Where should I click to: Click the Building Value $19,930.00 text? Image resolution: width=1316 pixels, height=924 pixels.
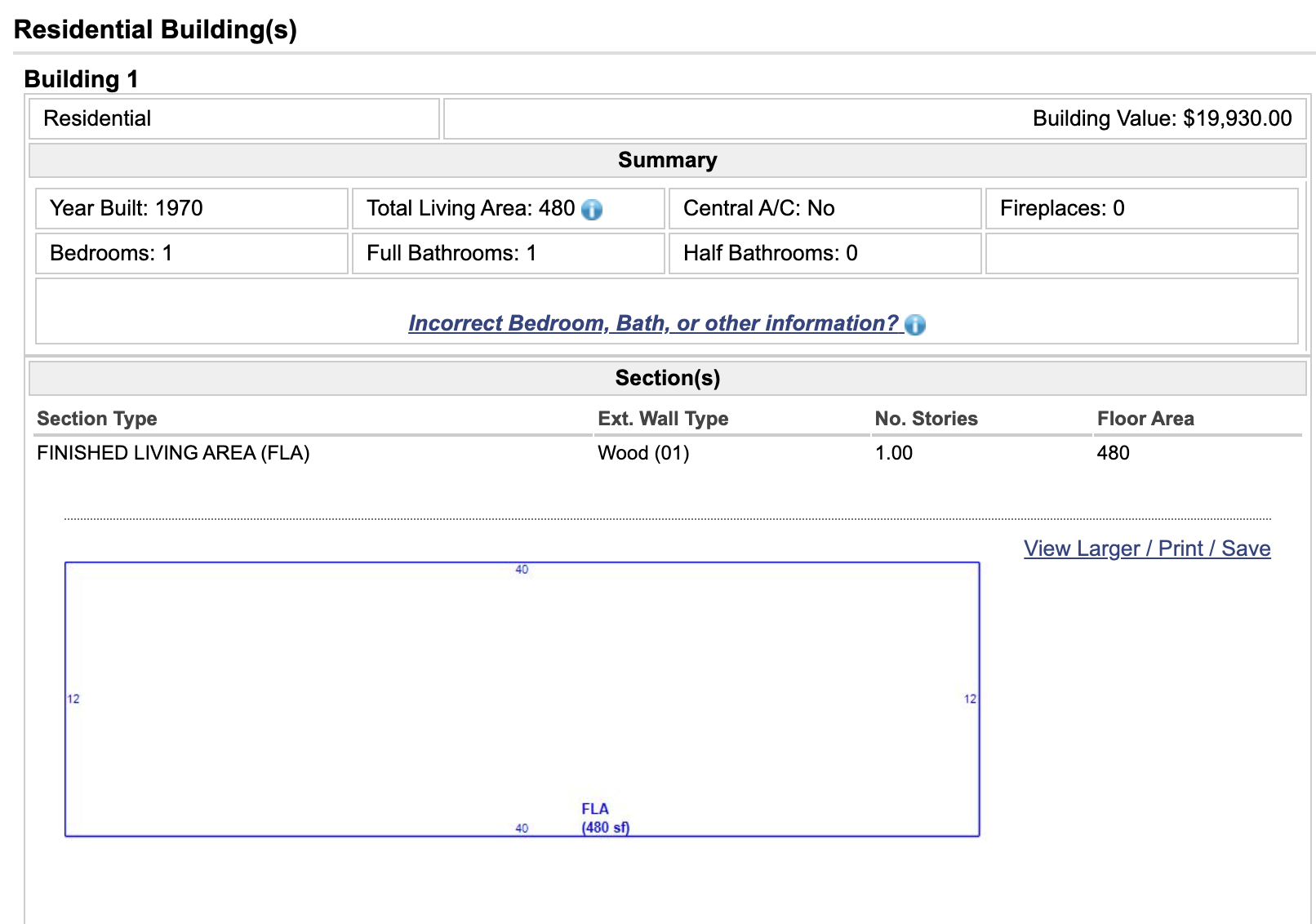(x=1162, y=118)
